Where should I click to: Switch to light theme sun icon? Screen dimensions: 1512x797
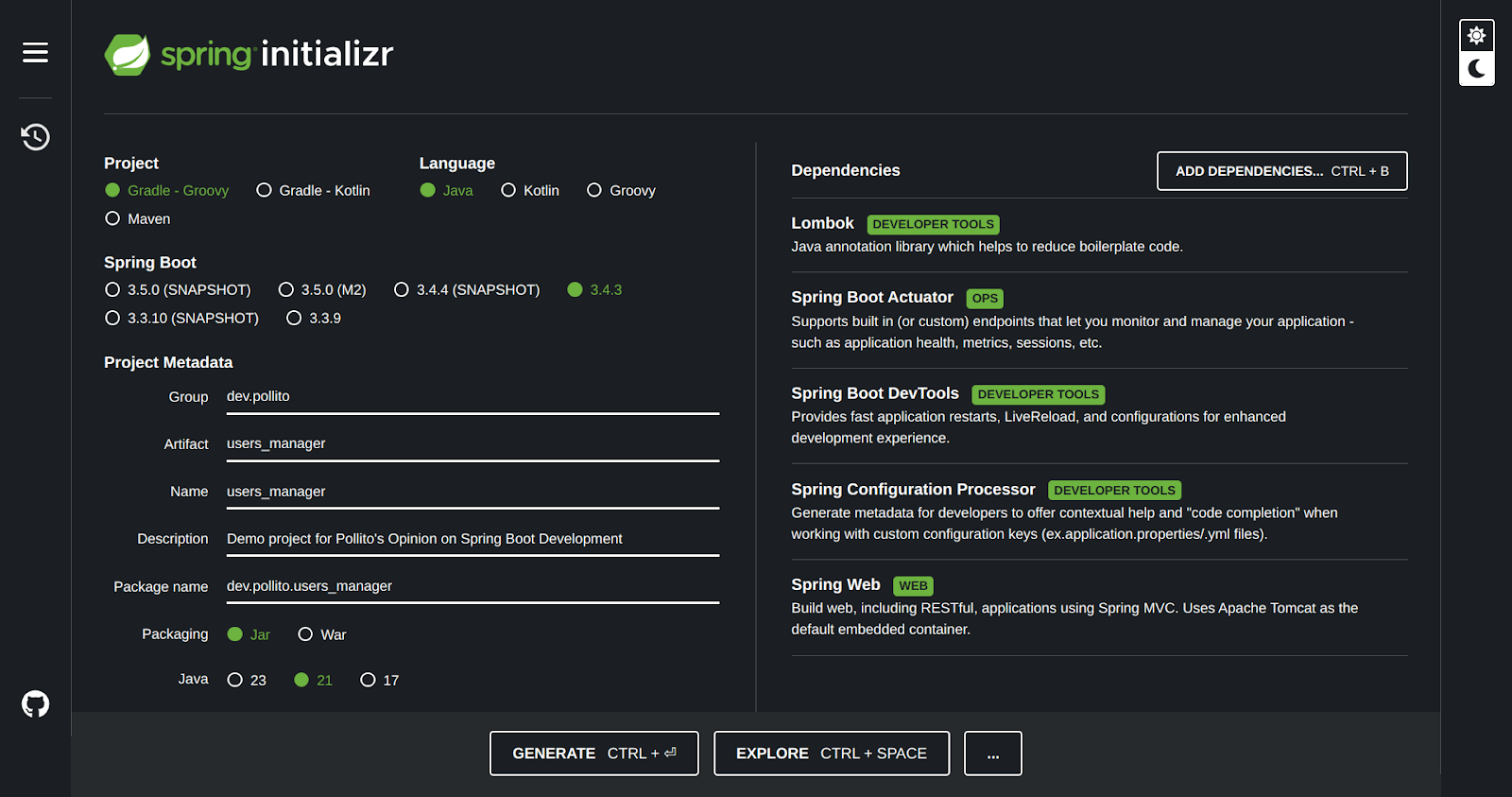[x=1476, y=36]
